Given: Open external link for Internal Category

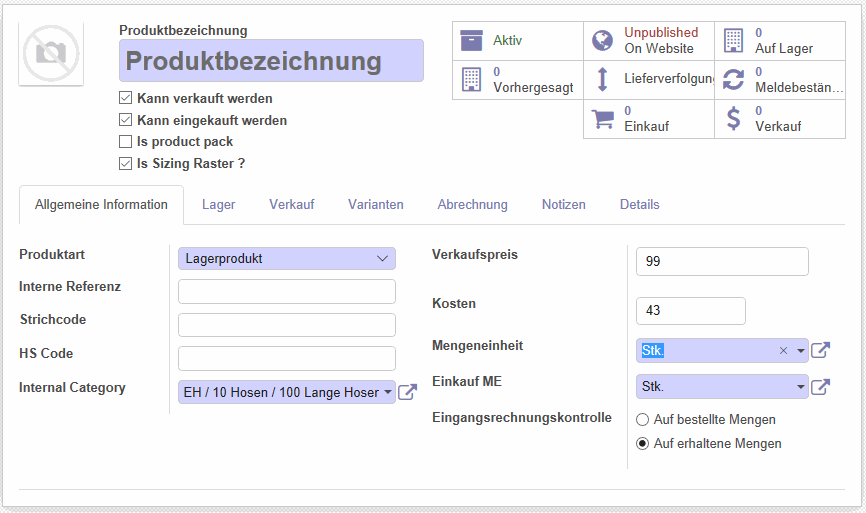Looking at the screenshot, I should click(x=408, y=392).
